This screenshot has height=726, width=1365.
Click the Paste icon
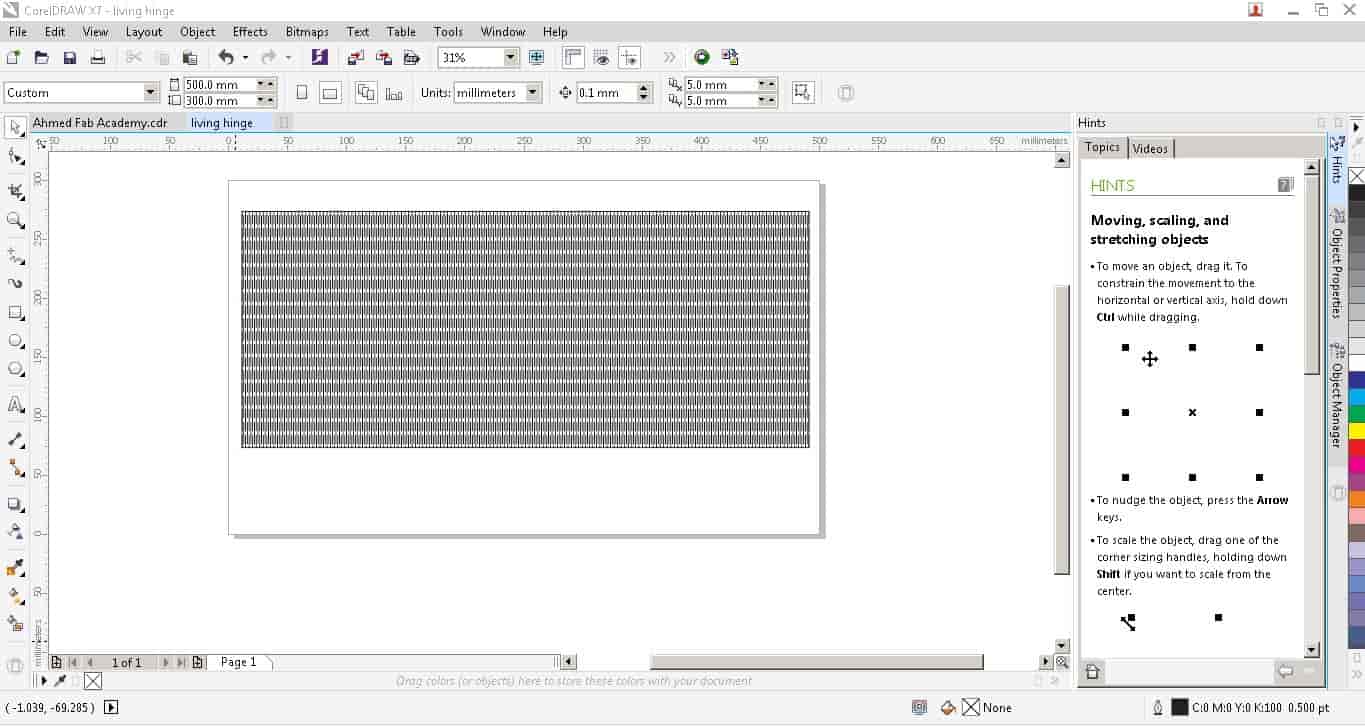point(190,58)
